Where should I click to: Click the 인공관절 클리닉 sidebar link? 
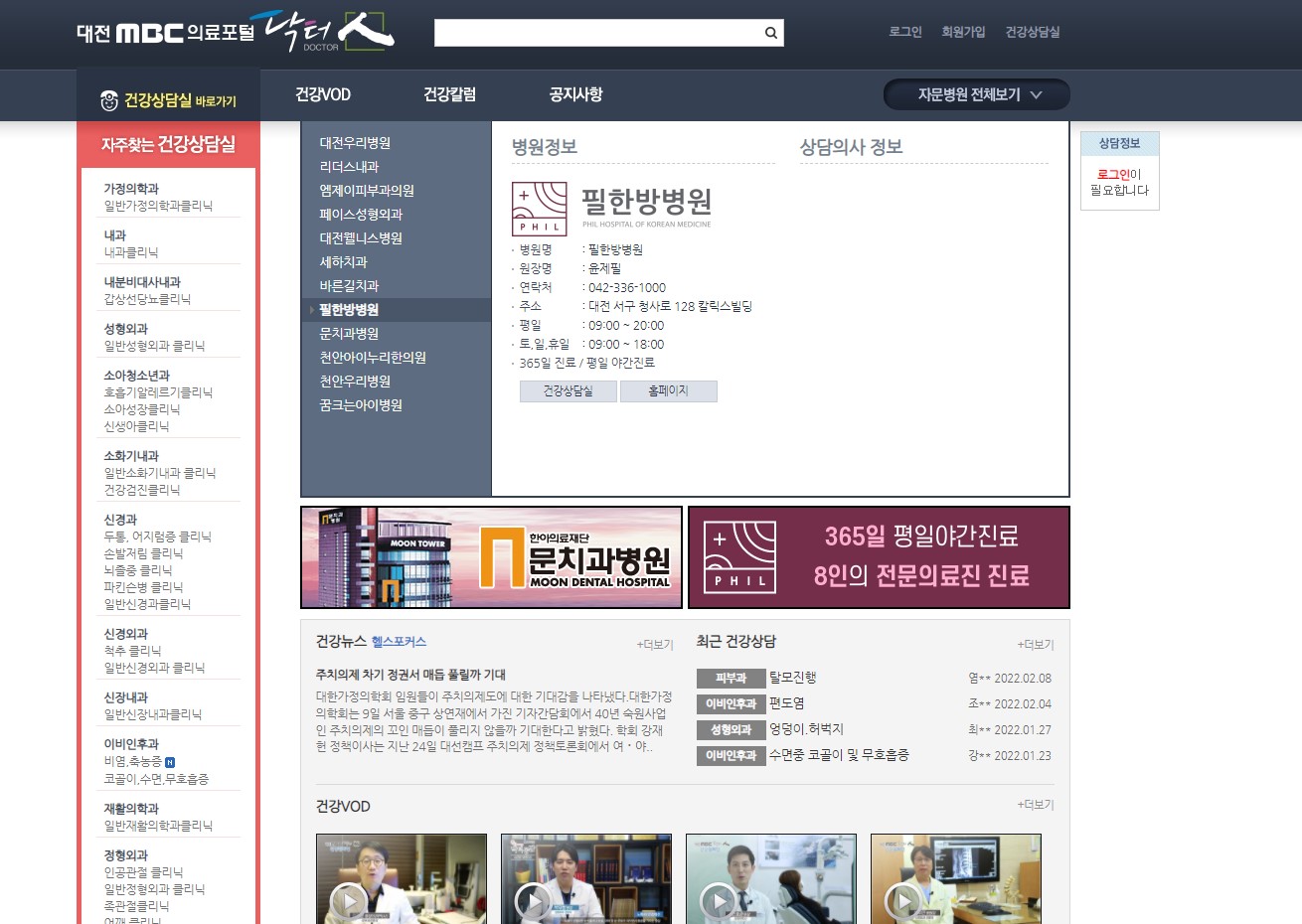[143, 872]
